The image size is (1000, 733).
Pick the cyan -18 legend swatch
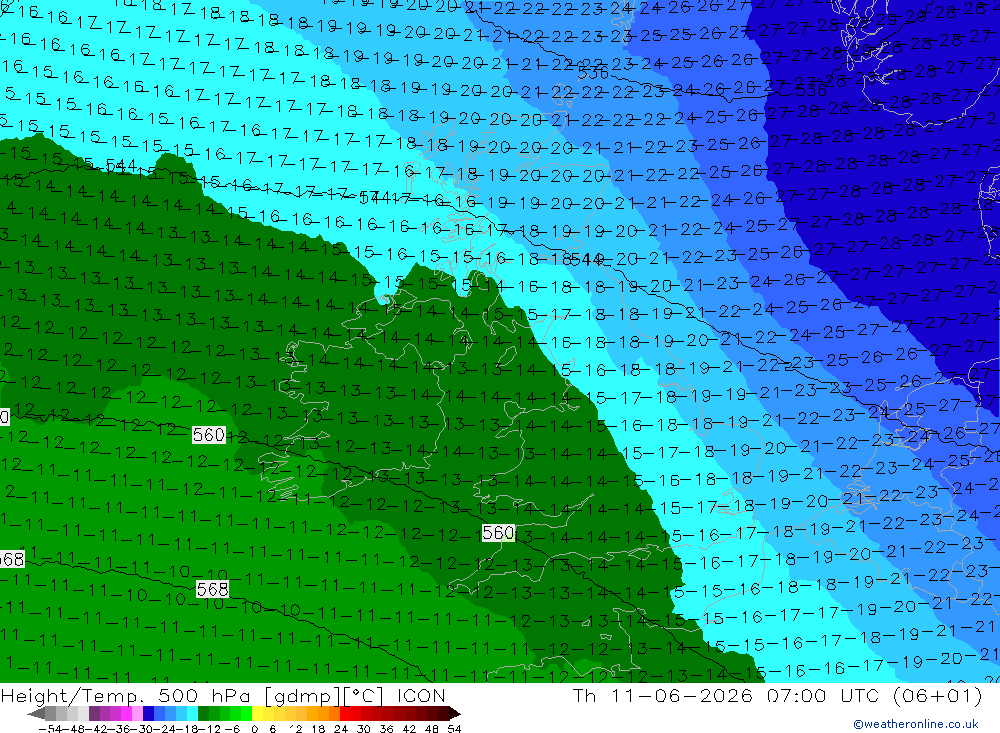click(192, 713)
